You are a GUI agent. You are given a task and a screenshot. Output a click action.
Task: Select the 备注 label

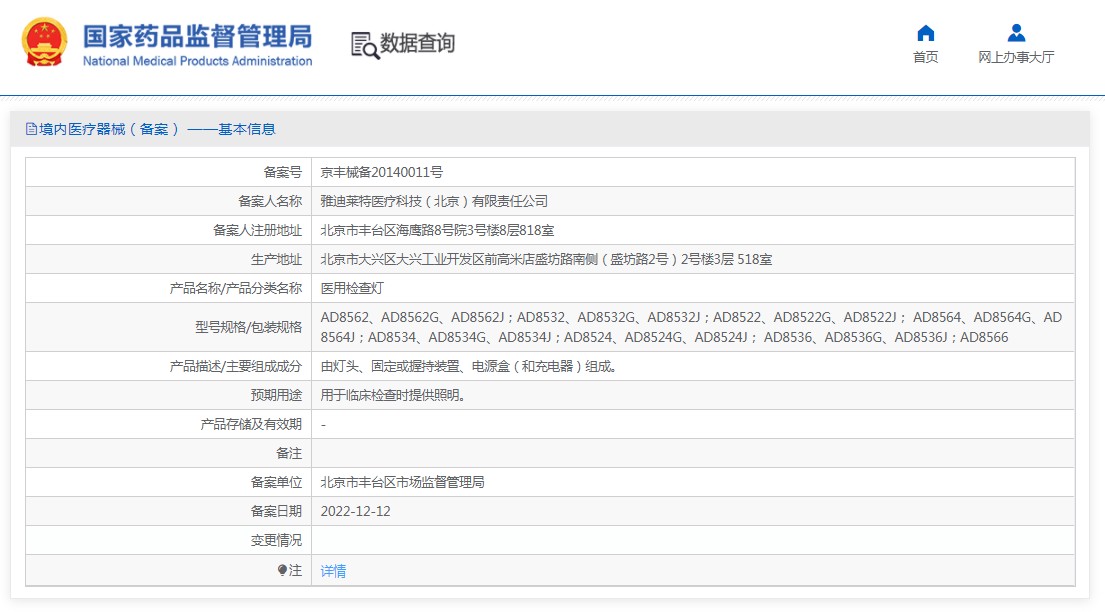click(289, 453)
